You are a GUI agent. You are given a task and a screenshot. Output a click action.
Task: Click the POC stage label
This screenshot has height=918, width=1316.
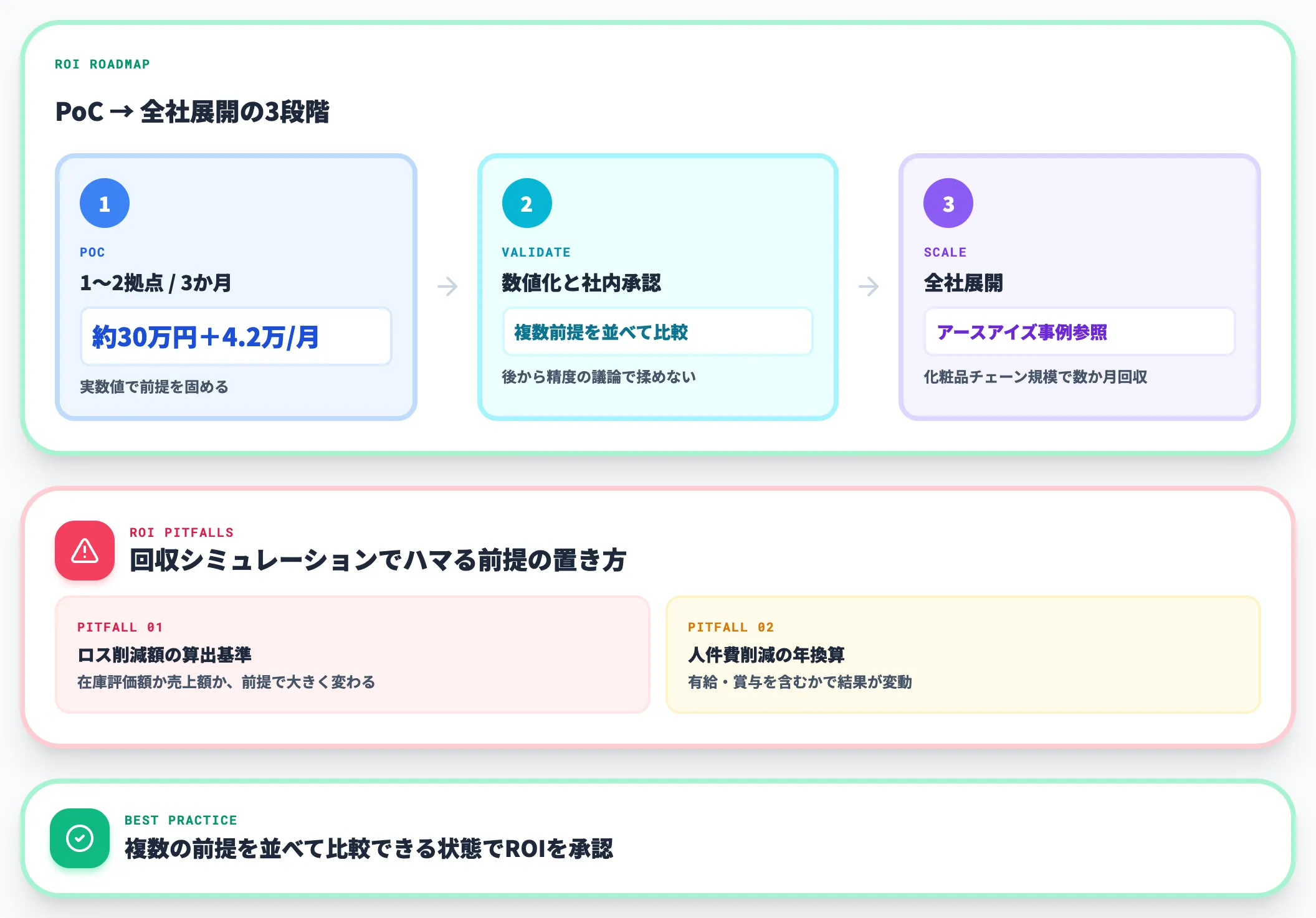92,252
